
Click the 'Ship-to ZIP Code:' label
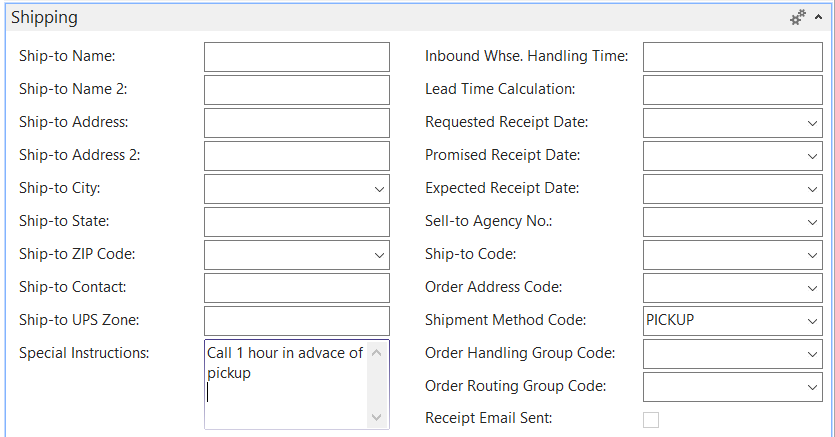[77, 254]
